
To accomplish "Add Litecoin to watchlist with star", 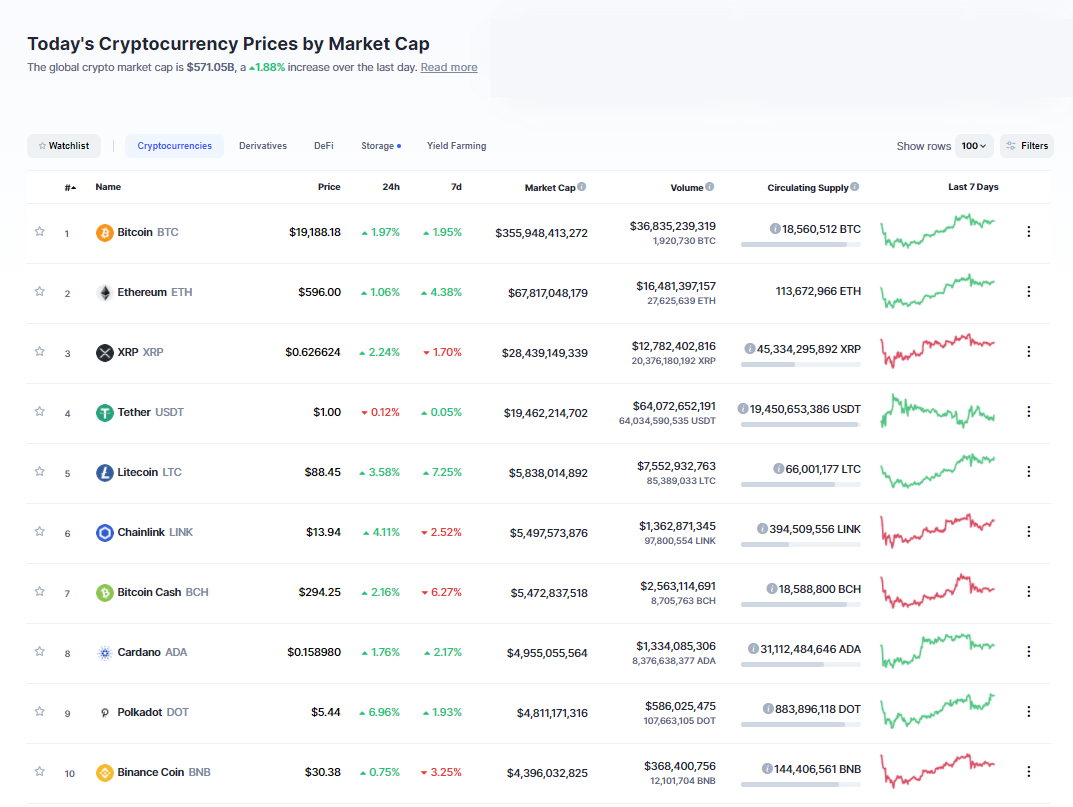I will (x=40, y=472).
